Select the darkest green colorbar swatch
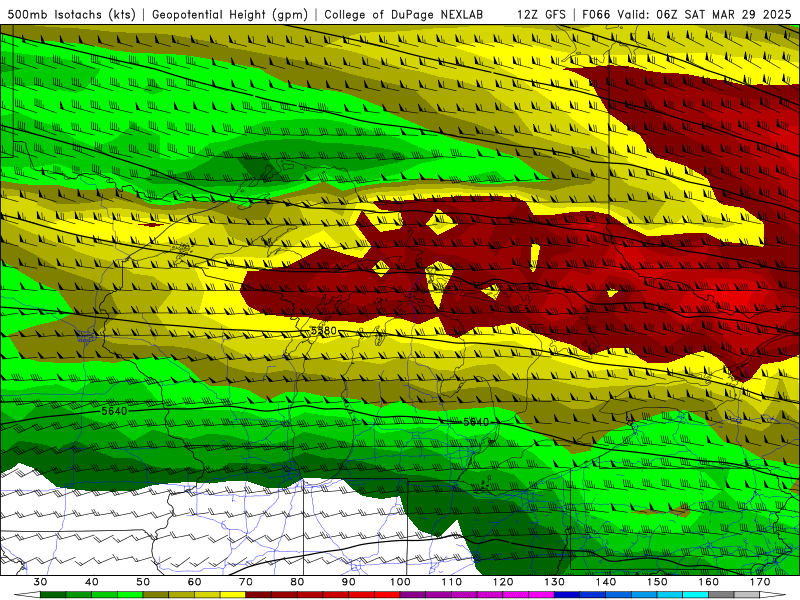This screenshot has height=600, width=800. pyautogui.click(x=53, y=594)
